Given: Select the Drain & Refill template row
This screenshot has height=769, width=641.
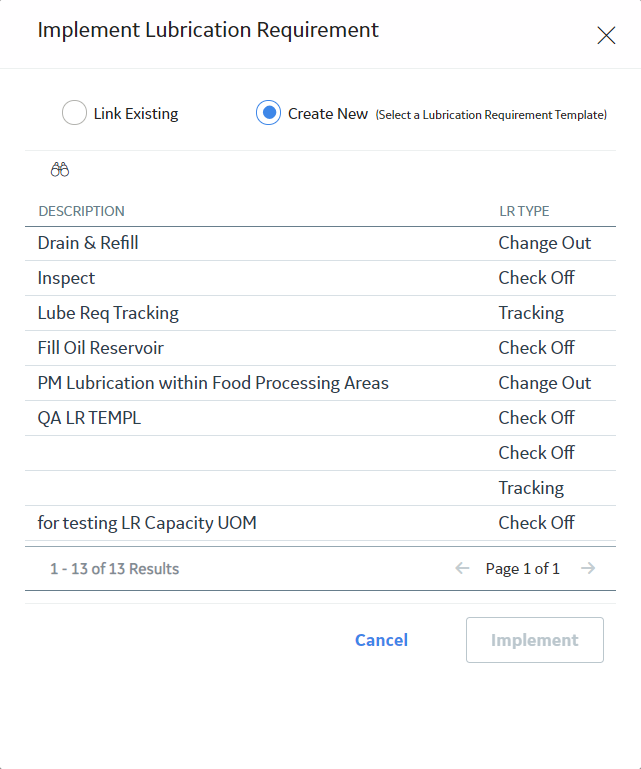Looking at the screenshot, I should pyautogui.click(x=320, y=243).
